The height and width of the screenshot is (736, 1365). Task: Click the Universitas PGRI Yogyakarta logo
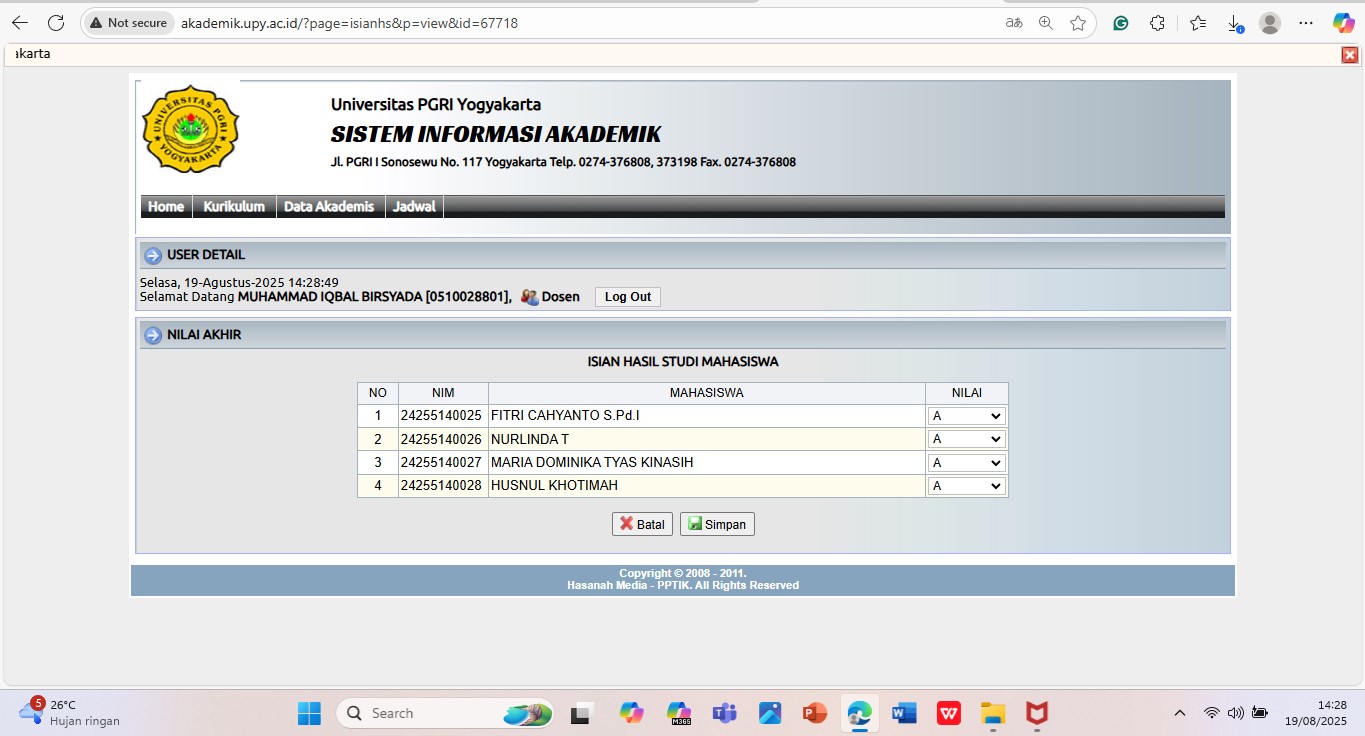[x=190, y=129]
